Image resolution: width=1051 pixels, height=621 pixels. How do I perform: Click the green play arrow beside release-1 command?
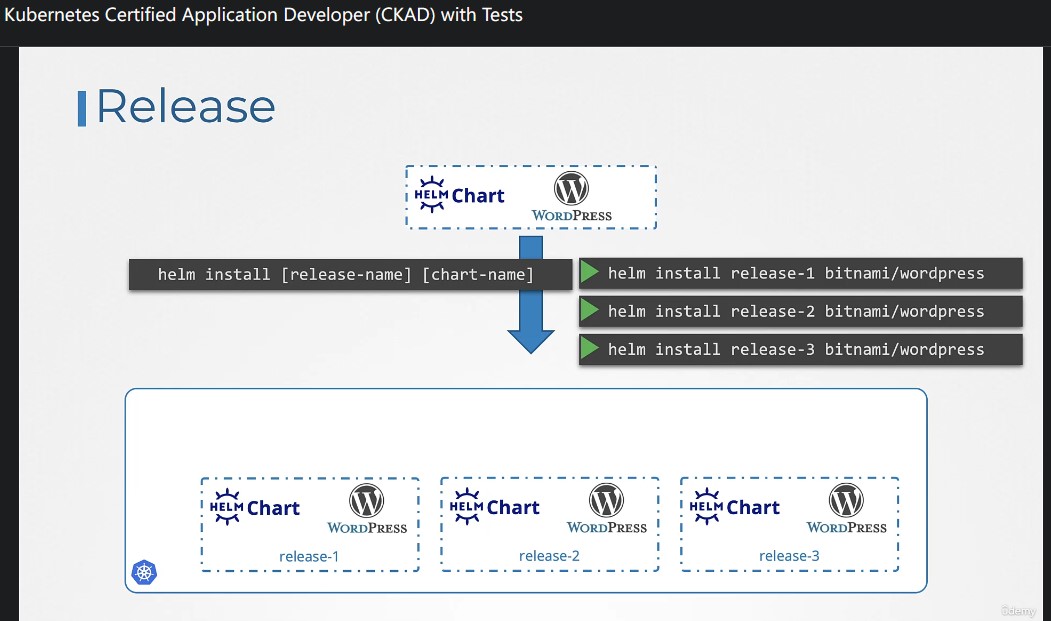coord(590,272)
